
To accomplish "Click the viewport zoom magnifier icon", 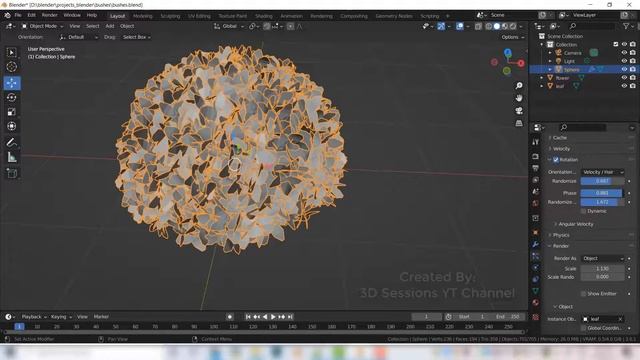I will pyautogui.click(x=519, y=86).
